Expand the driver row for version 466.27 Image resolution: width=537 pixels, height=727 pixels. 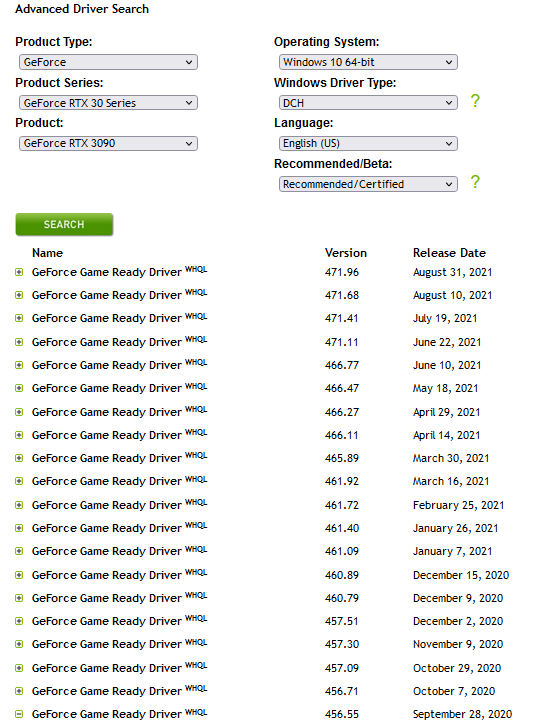19,412
